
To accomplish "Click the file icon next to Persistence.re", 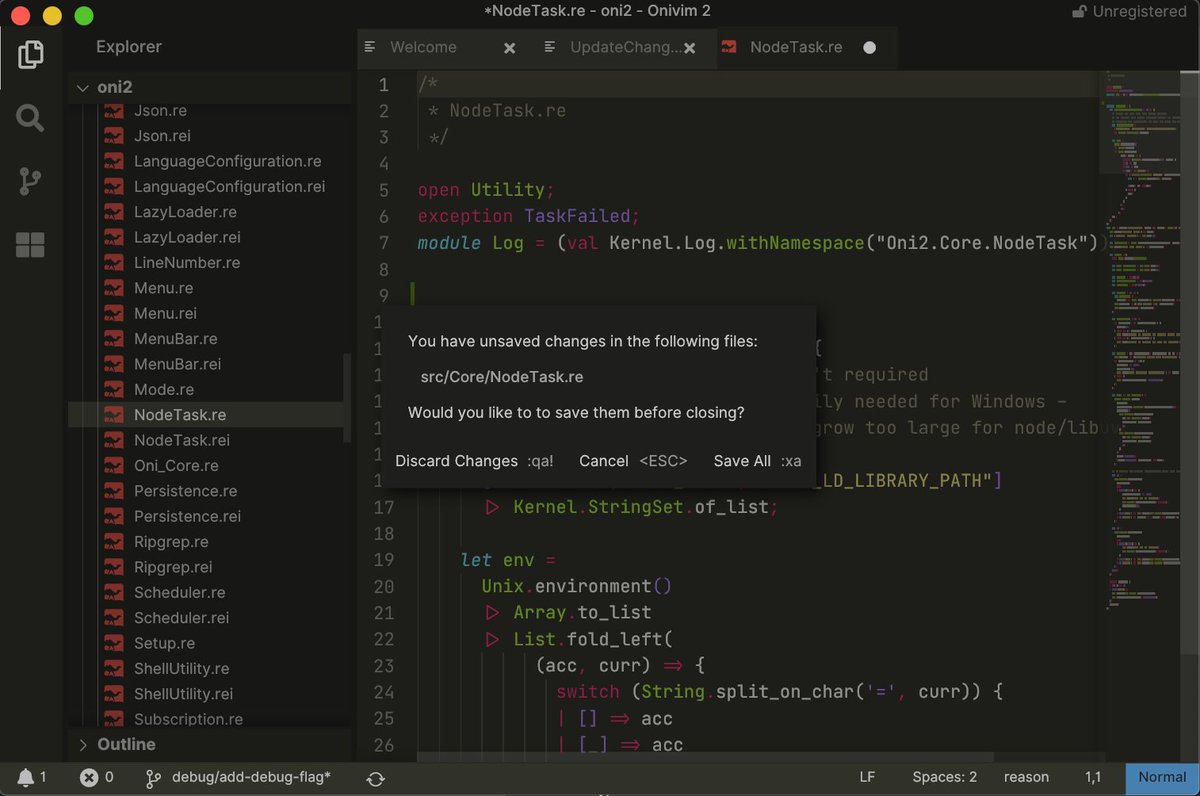I will 115,491.
